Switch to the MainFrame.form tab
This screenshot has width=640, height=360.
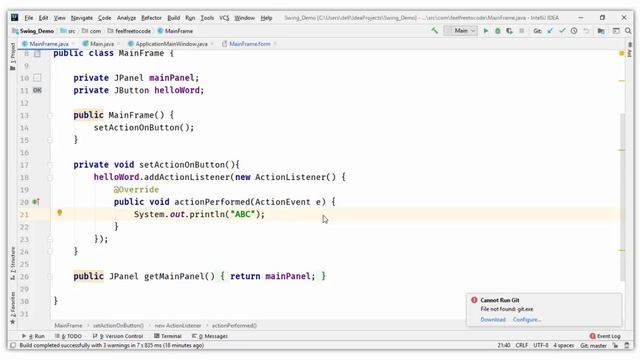[x=249, y=44]
